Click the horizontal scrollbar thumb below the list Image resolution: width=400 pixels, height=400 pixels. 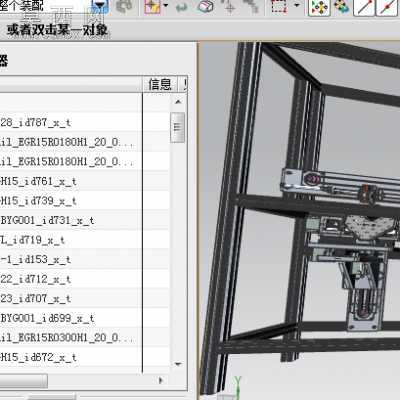pyautogui.click(x=23, y=381)
